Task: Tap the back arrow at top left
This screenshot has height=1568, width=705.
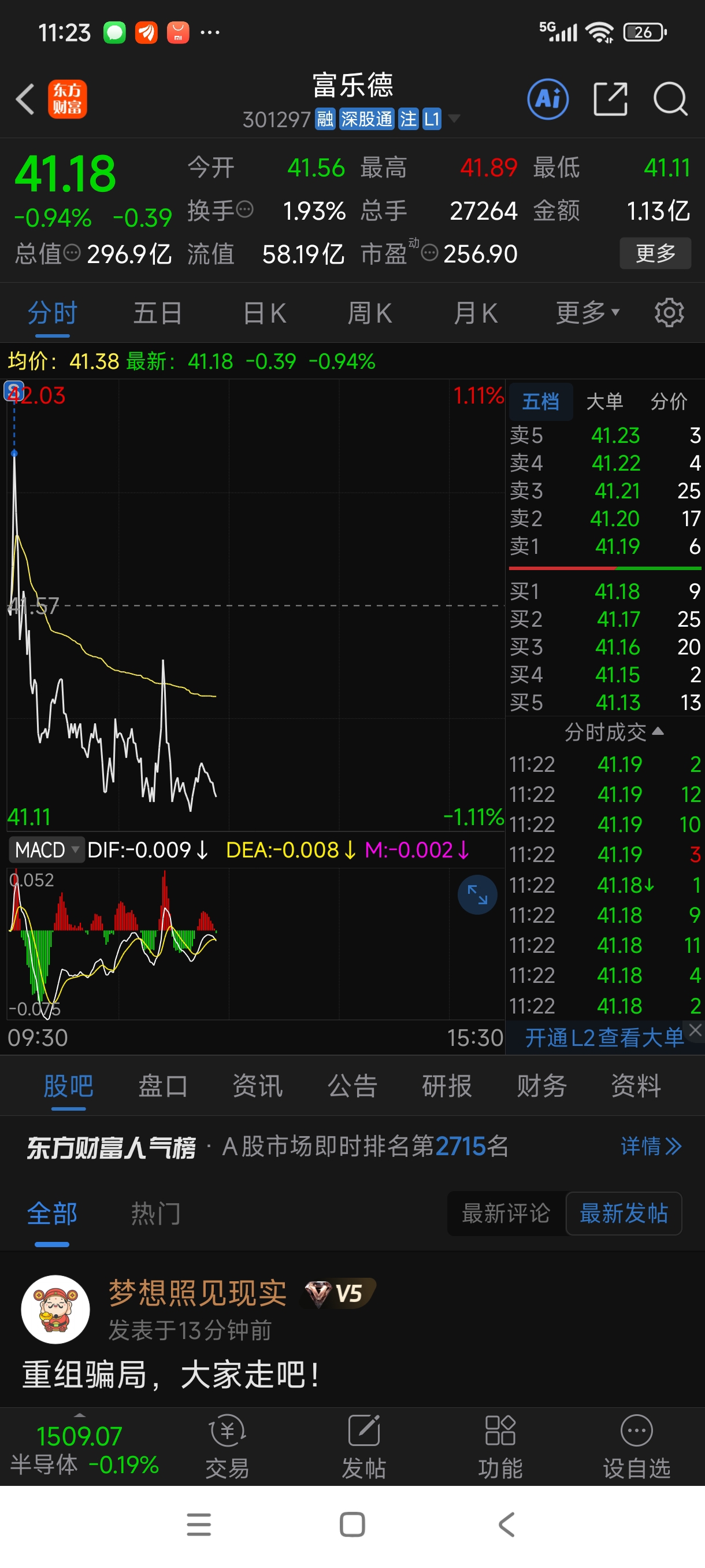Action: point(25,99)
